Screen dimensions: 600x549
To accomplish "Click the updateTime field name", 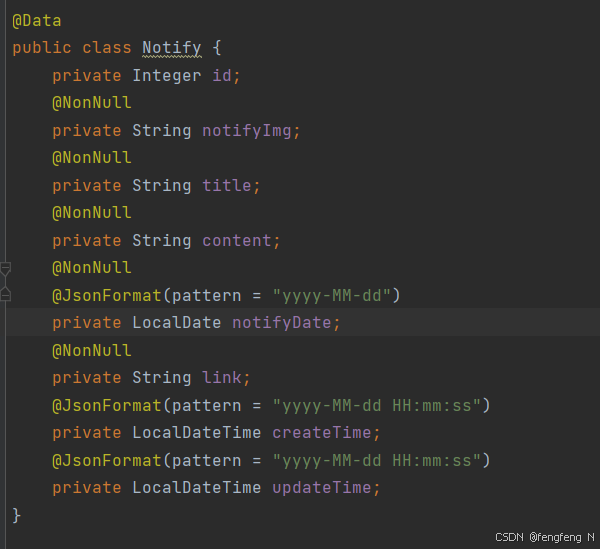I will pos(322,488).
